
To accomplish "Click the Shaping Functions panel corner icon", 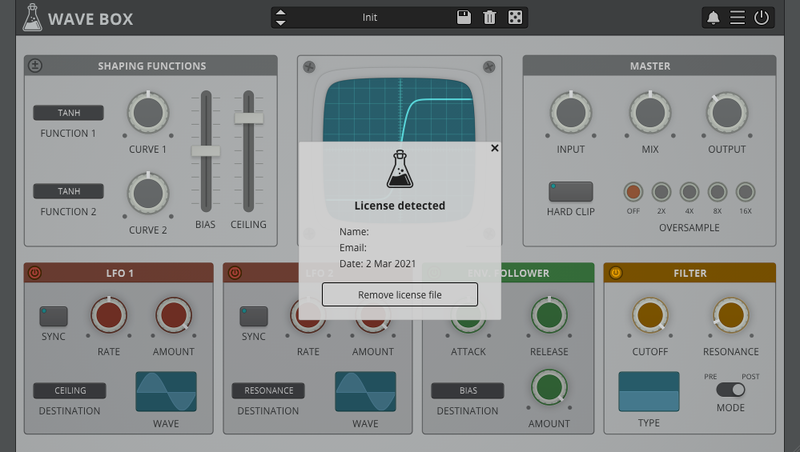I will [35, 66].
